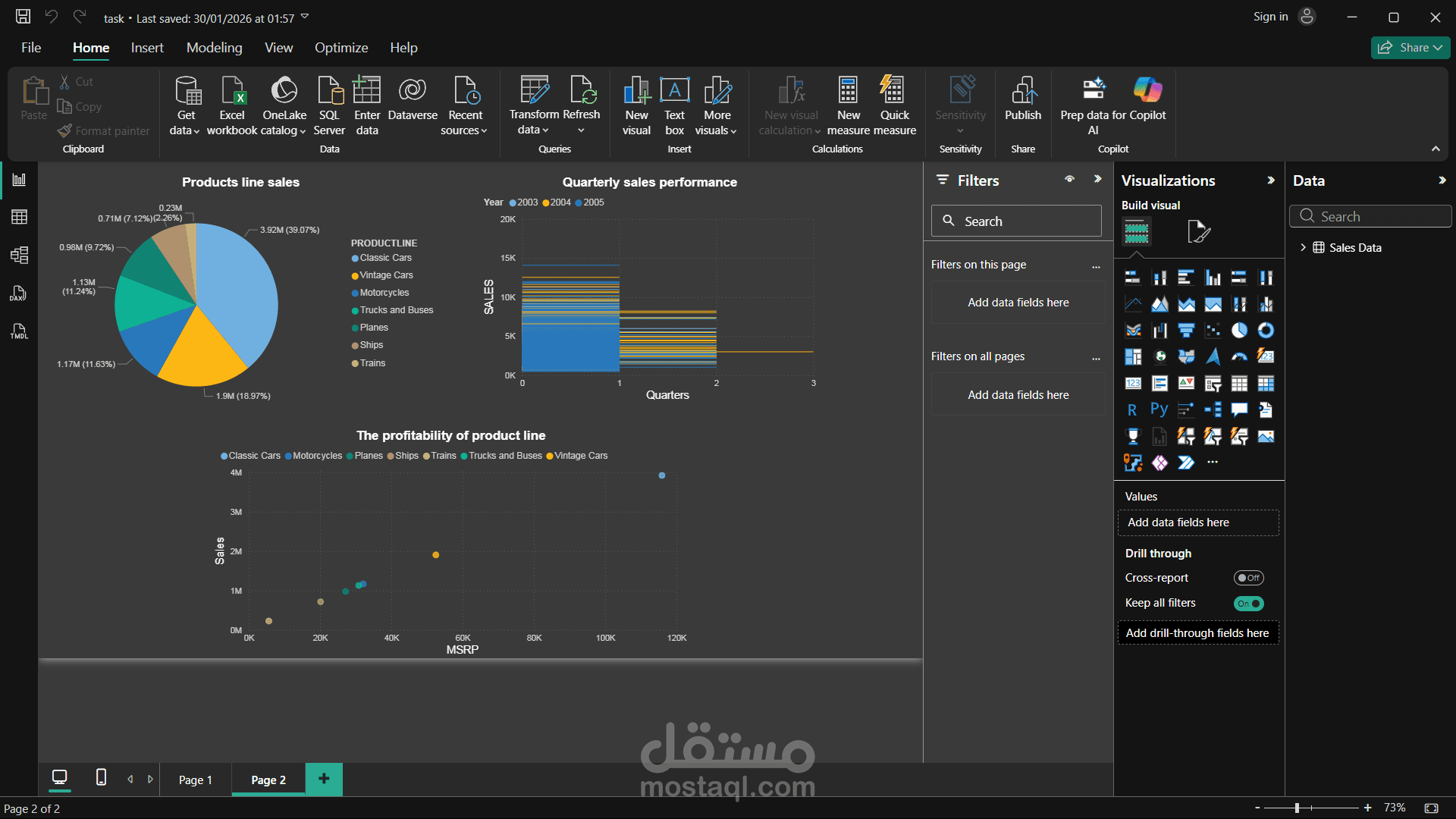Turn on Cross-report drill through

coord(1248,578)
